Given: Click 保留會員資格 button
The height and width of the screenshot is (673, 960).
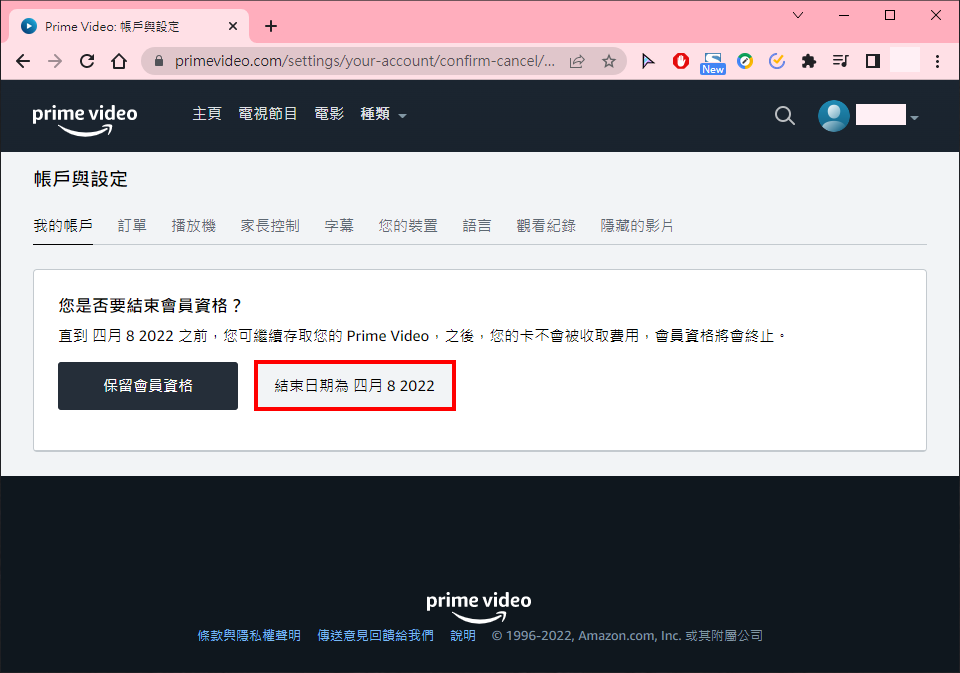Looking at the screenshot, I should pyautogui.click(x=148, y=386).
